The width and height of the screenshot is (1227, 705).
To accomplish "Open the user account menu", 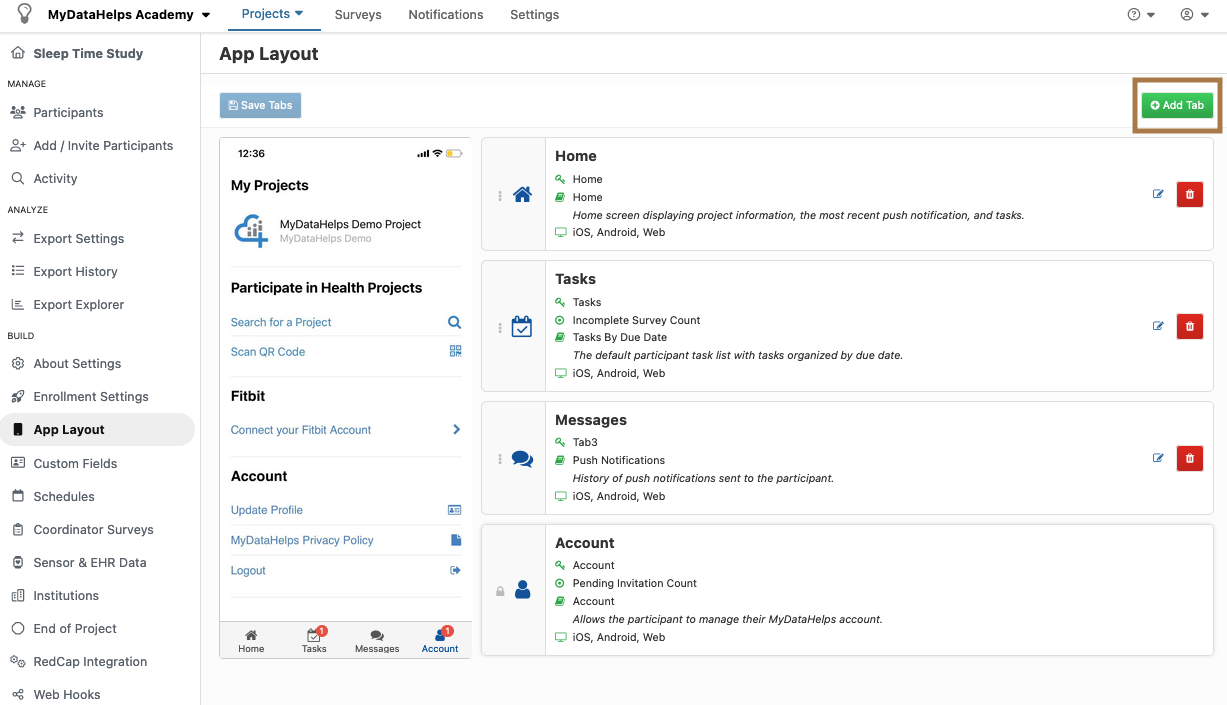I will (x=1194, y=15).
